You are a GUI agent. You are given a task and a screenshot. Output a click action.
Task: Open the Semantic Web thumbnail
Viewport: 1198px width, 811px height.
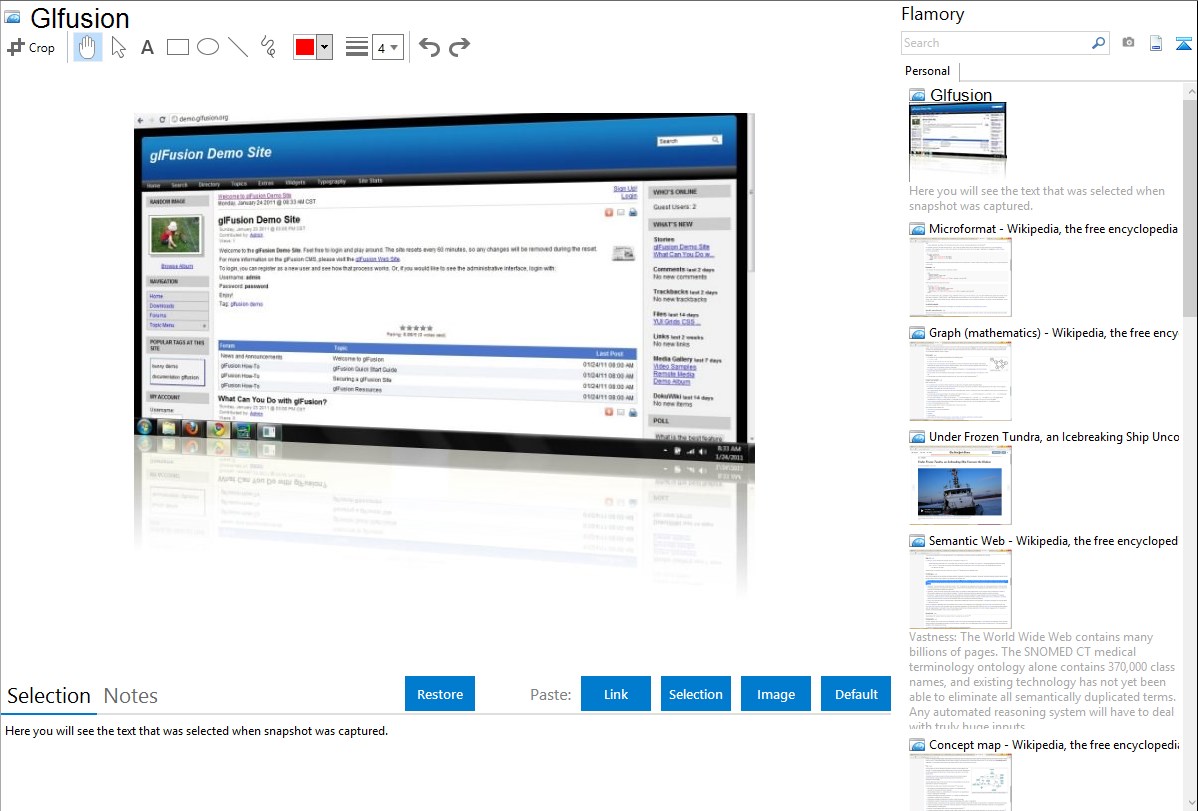960,589
